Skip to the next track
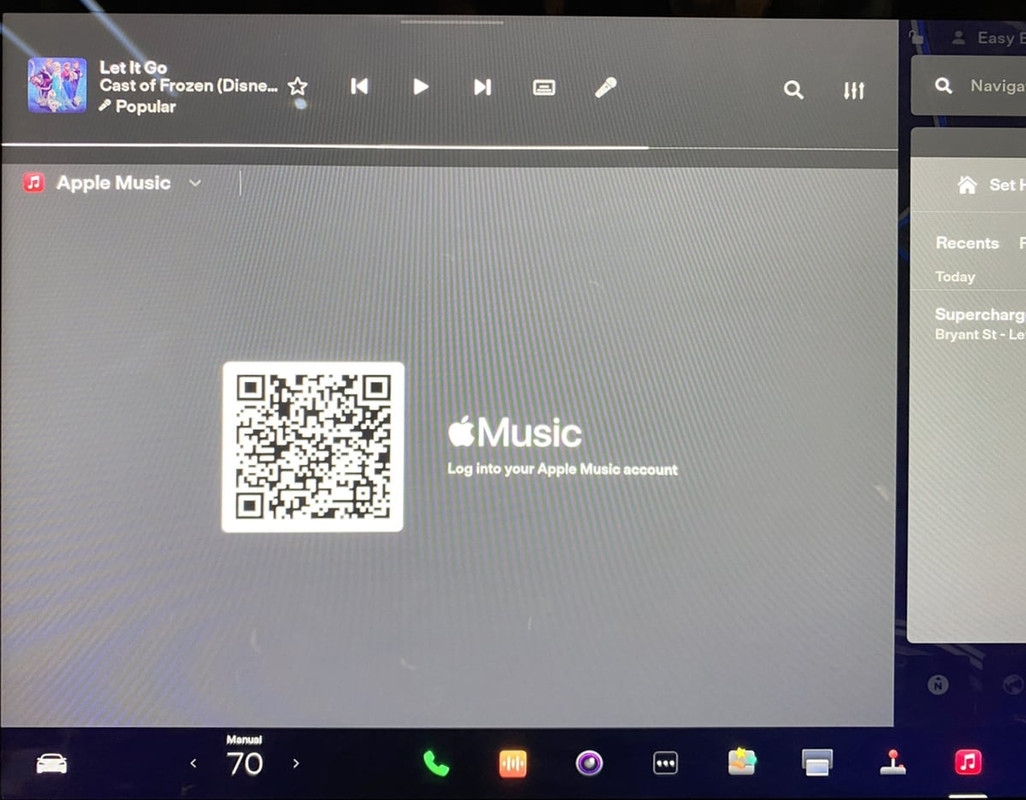Viewport: 1026px width, 800px height. 482,87
